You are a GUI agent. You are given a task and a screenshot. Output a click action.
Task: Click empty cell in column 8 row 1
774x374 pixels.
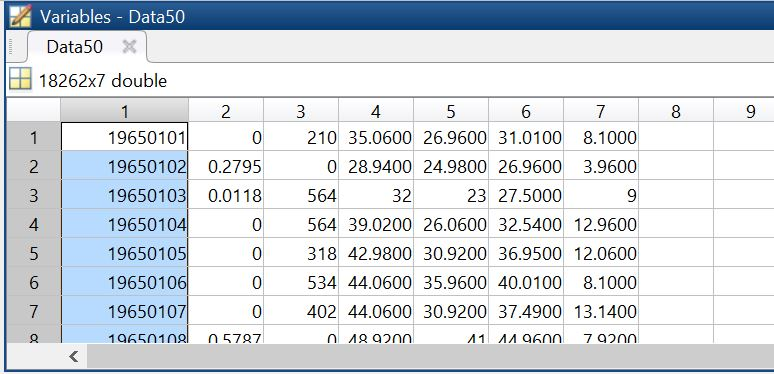pyautogui.click(x=676, y=137)
